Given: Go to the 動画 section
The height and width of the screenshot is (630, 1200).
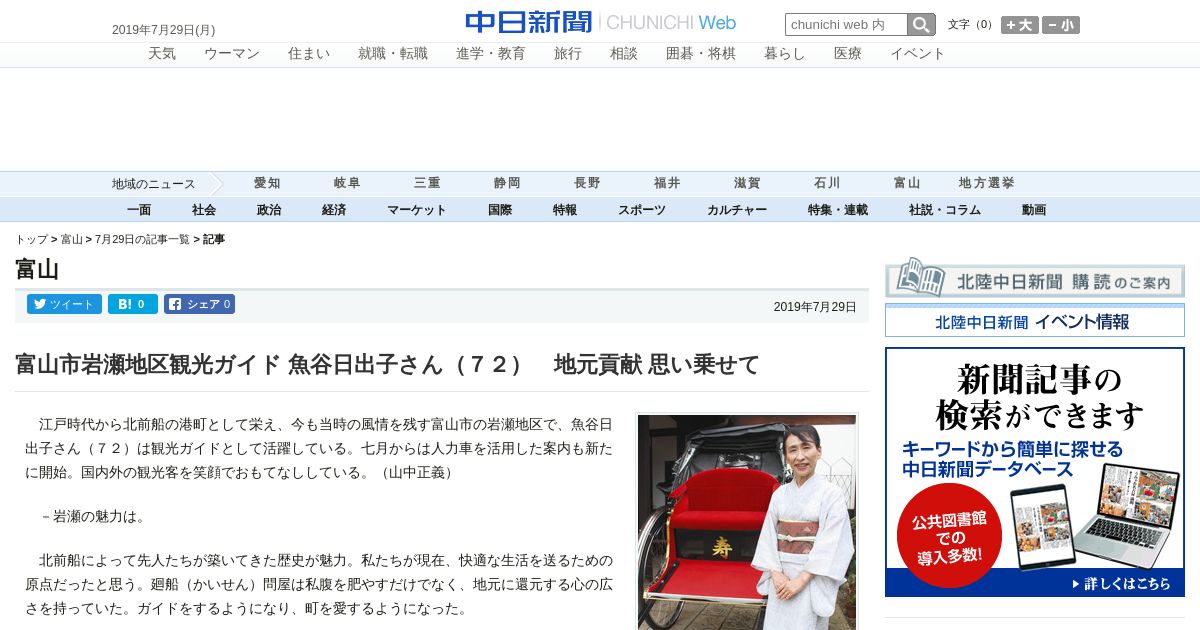Looking at the screenshot, I should point(1034,210).
